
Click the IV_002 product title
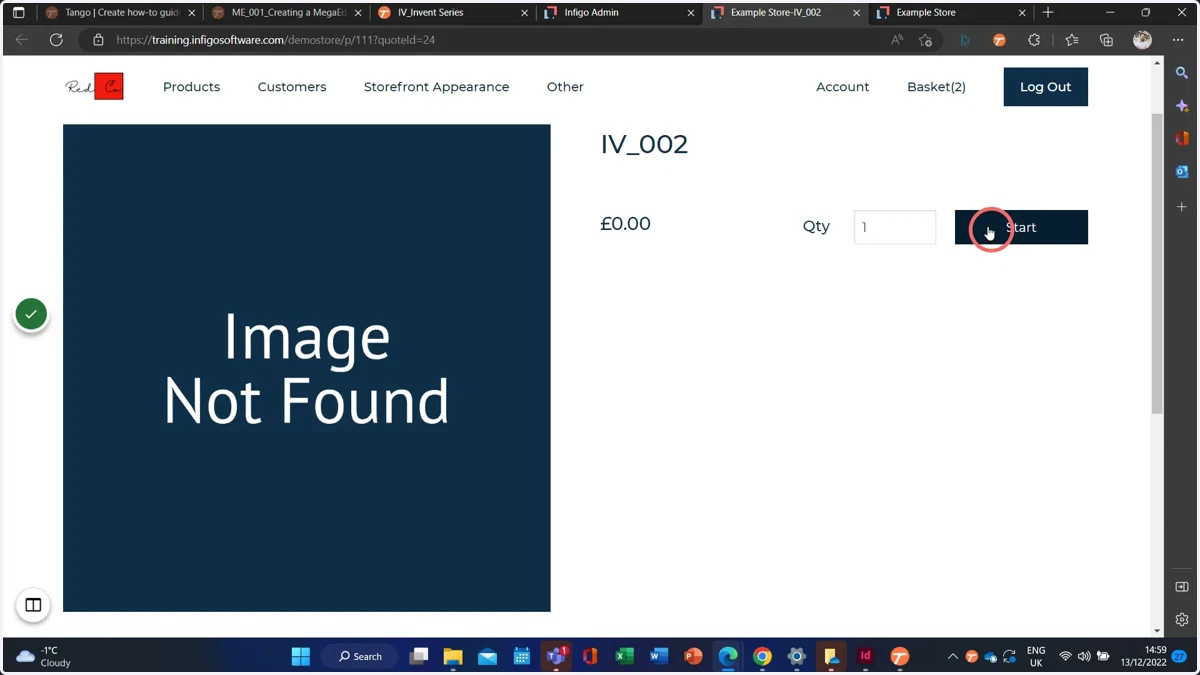tap(644, 144)
